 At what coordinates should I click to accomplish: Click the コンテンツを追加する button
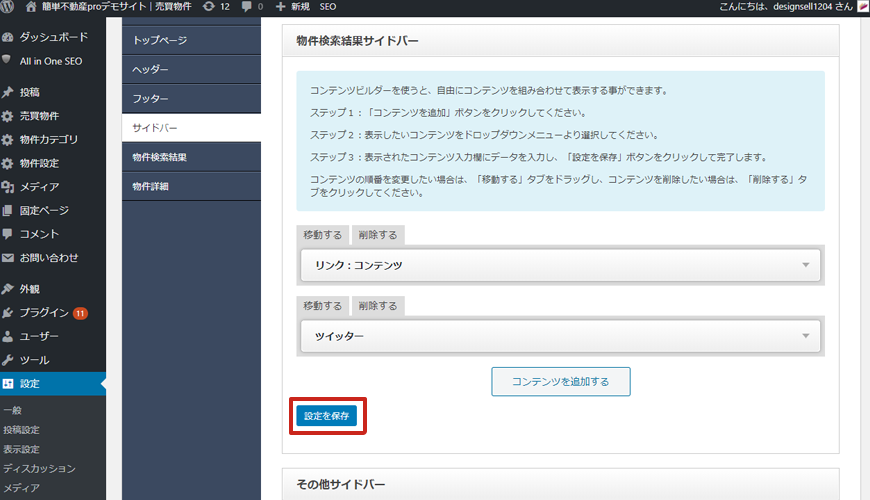560,381
